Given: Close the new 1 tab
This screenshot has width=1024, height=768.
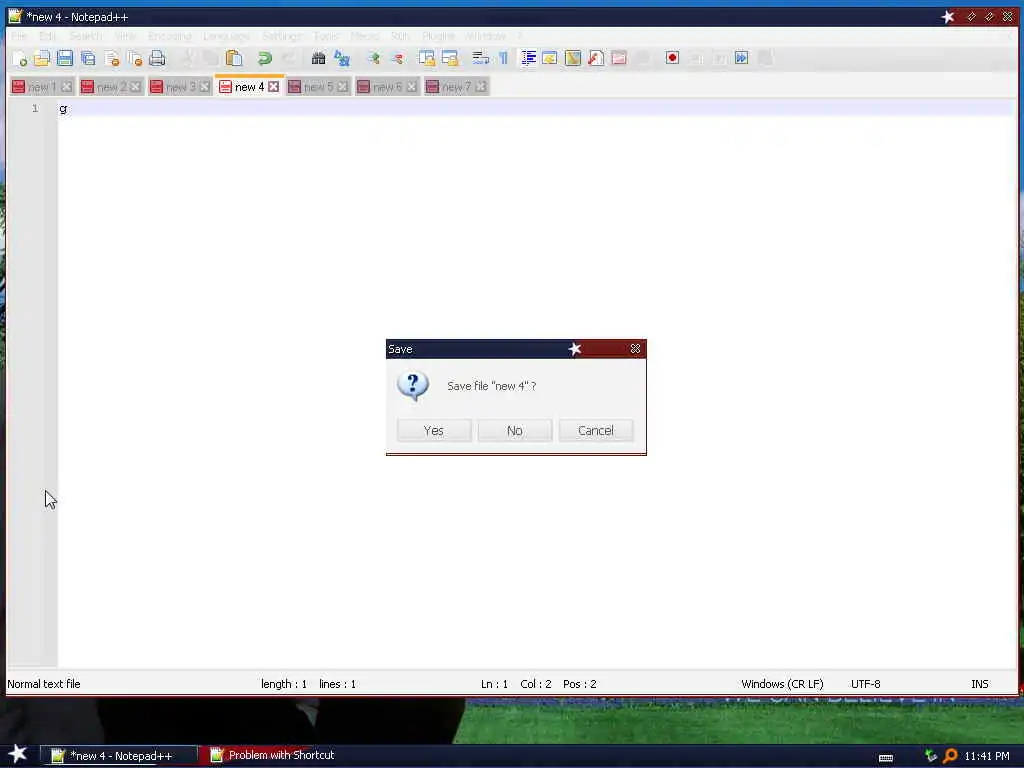Looking at the screenshot, I should click(x=67, y=87).
